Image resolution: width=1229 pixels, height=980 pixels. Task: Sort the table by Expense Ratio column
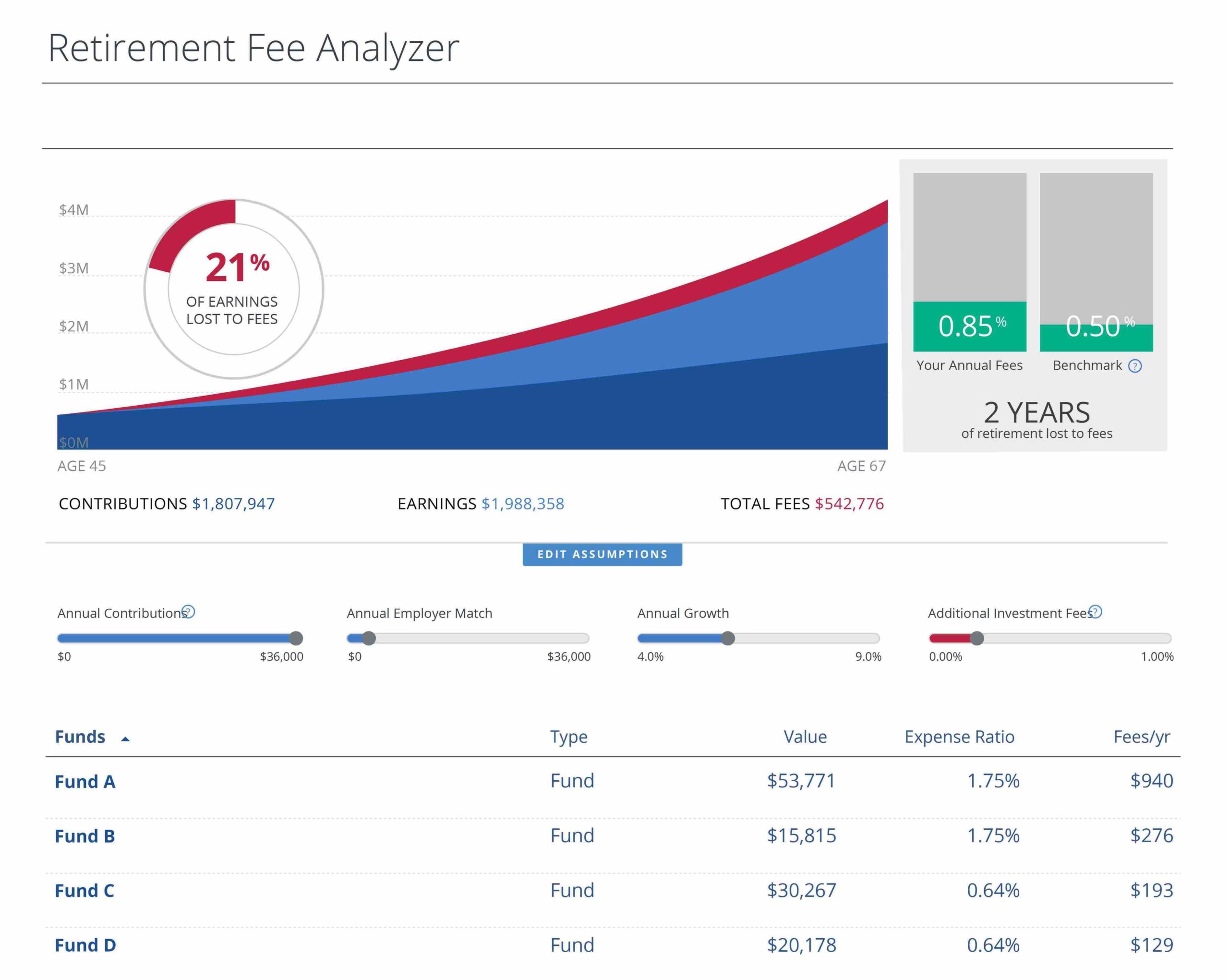point(959,737)
